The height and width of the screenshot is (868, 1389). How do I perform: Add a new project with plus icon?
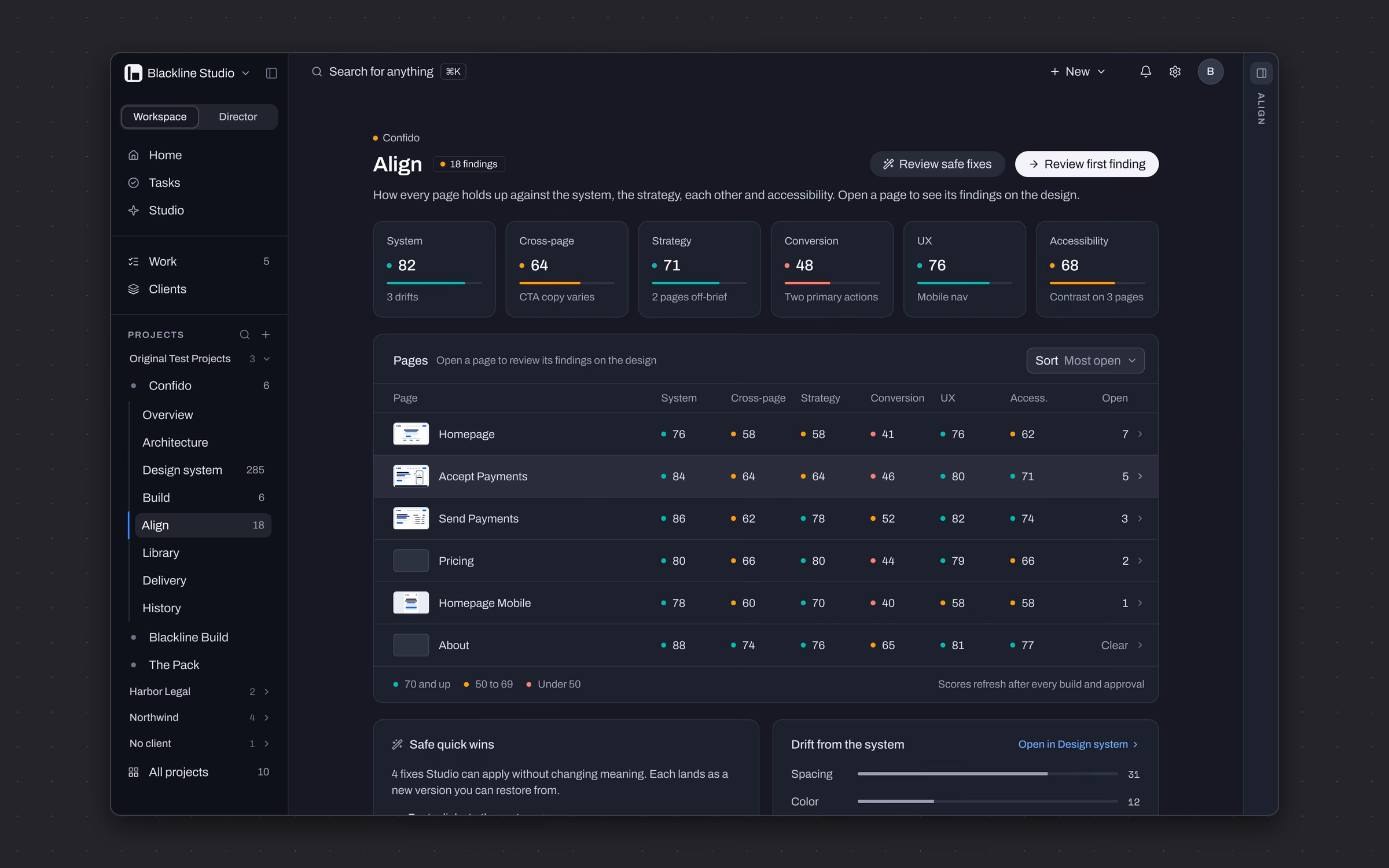pyautogui.click(x=266, y=334)
